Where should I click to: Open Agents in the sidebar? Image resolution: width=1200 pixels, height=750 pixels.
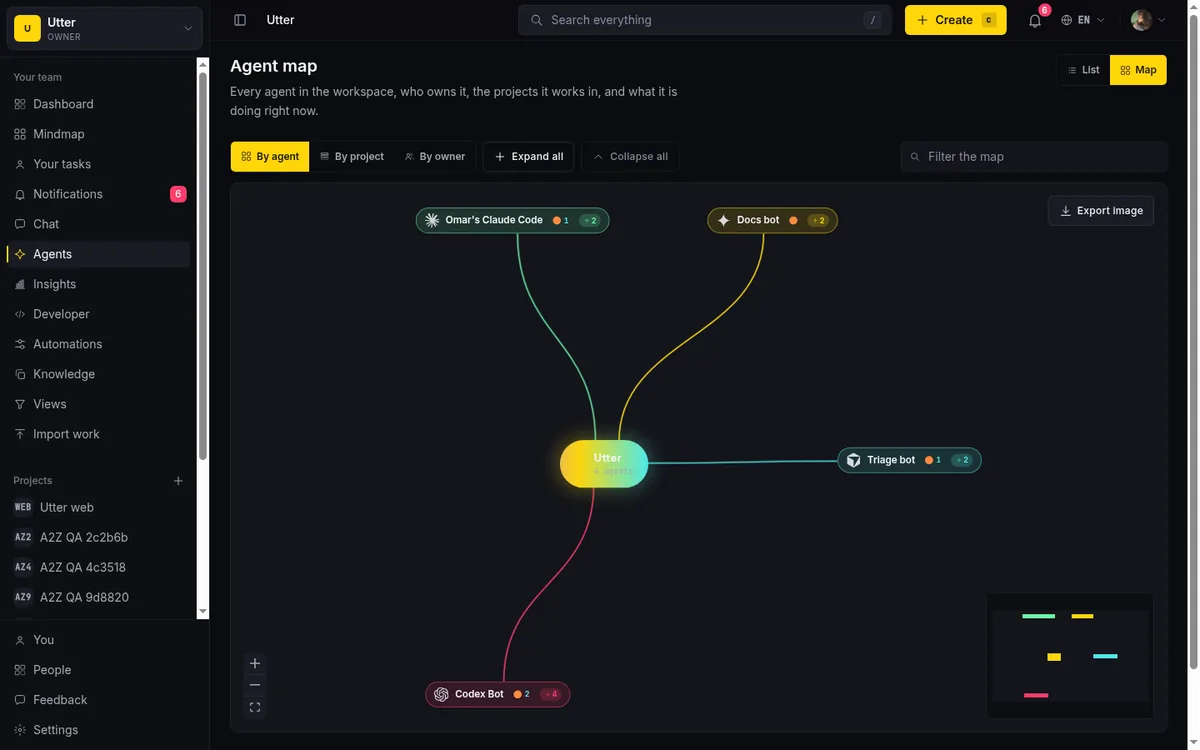98,254
